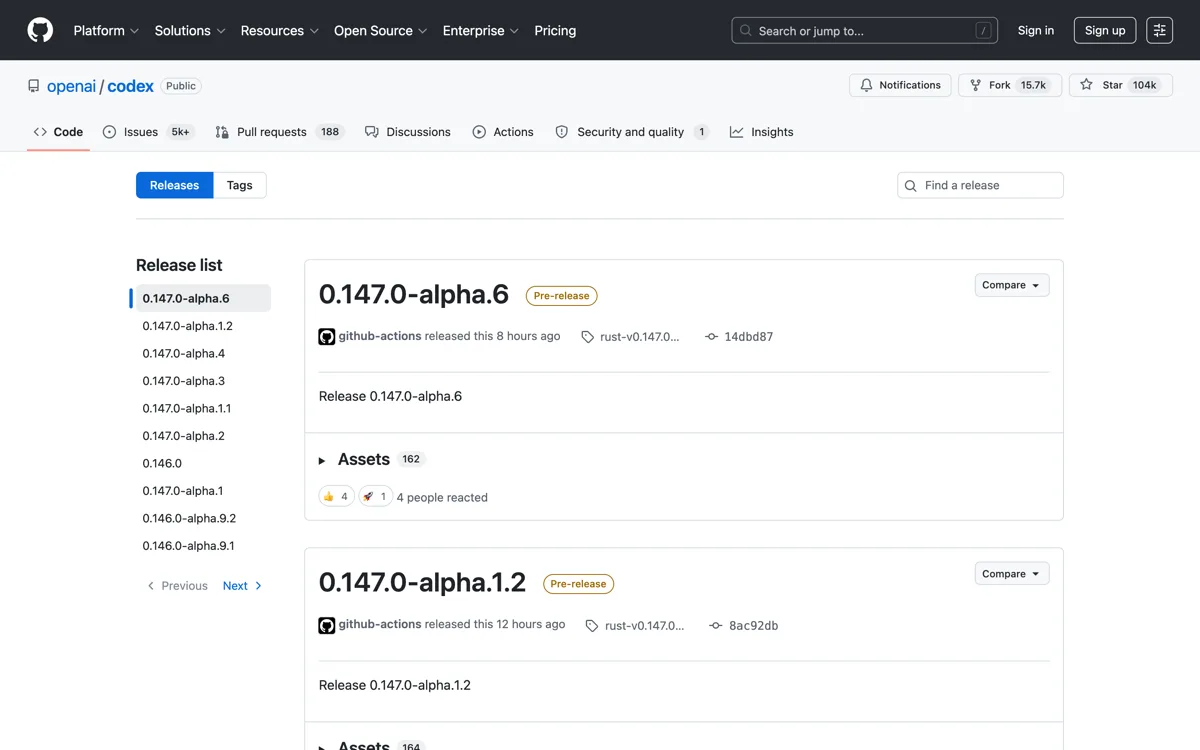This screenshot has width=1200, height=750.
Task: Focus the Search or jump to field
Action: point(865,31)
